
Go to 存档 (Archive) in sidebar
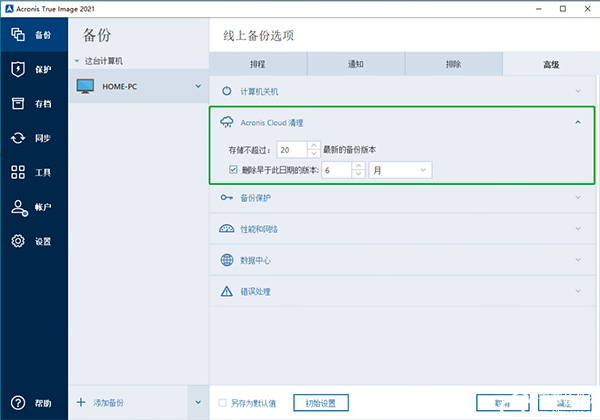(x=30, y=104)
